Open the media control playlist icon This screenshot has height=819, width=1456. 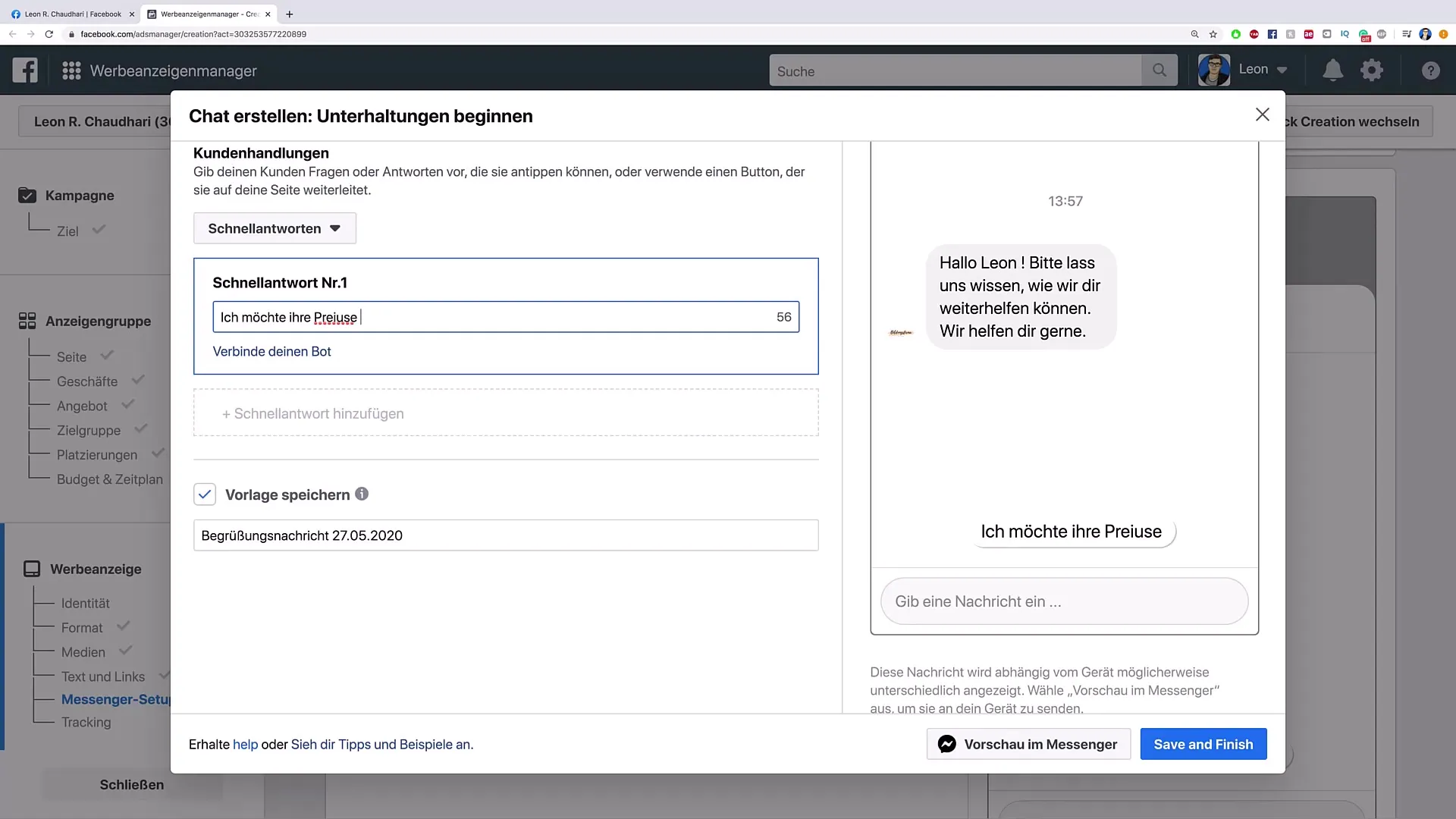(1407, 34)
